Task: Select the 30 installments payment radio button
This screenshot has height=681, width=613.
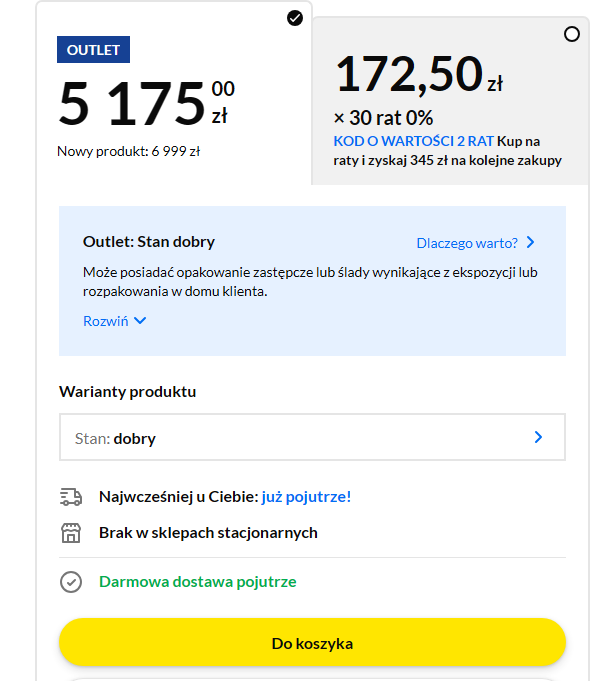Action: (572, 34)
